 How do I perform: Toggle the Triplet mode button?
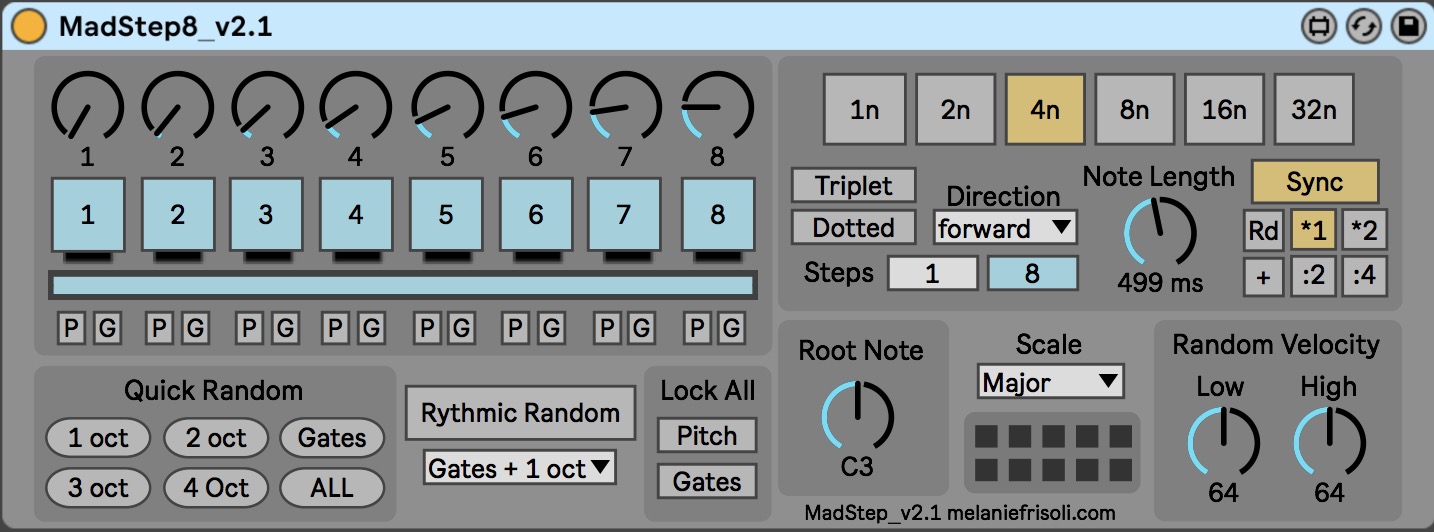(853, 185)
